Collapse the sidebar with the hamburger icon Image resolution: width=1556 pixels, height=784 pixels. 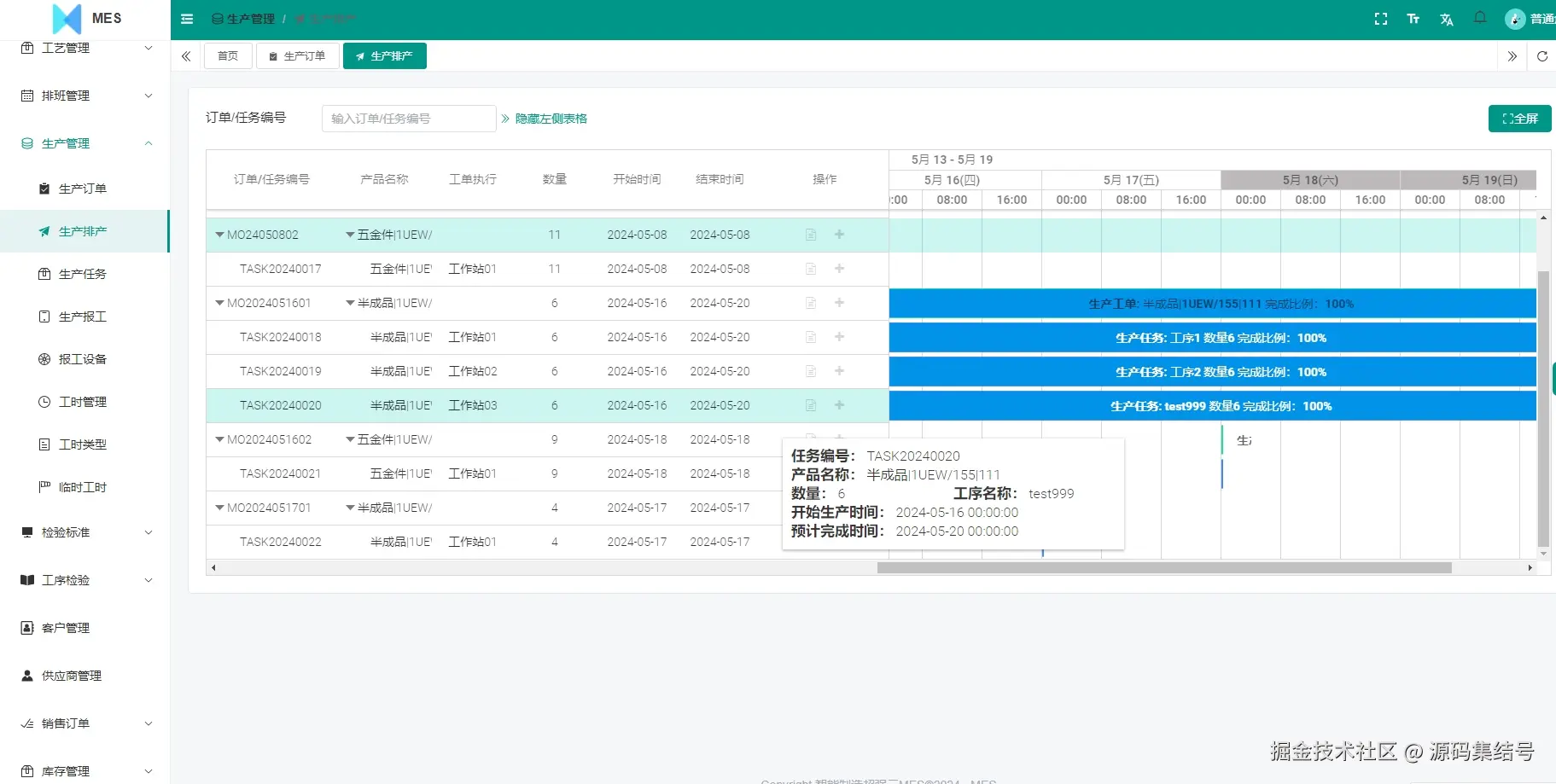187,18
